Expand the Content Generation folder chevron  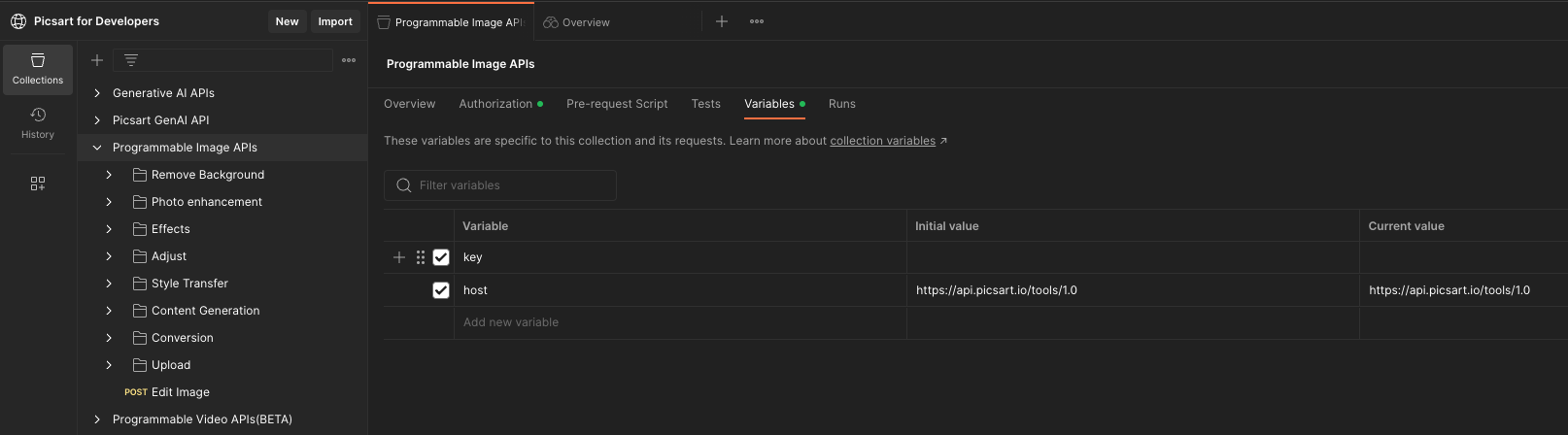click(109, 311)
